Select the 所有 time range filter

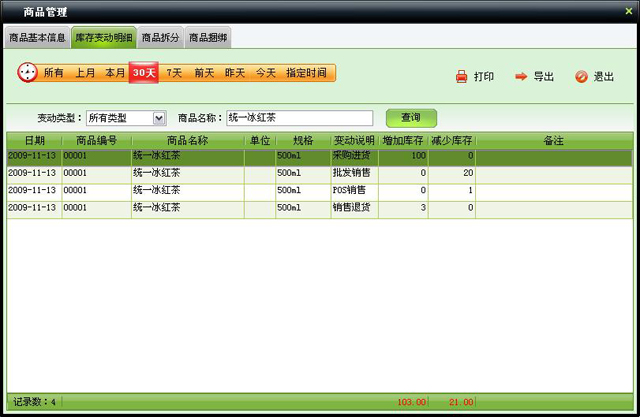pyautogui.click(x=54, y=73)
